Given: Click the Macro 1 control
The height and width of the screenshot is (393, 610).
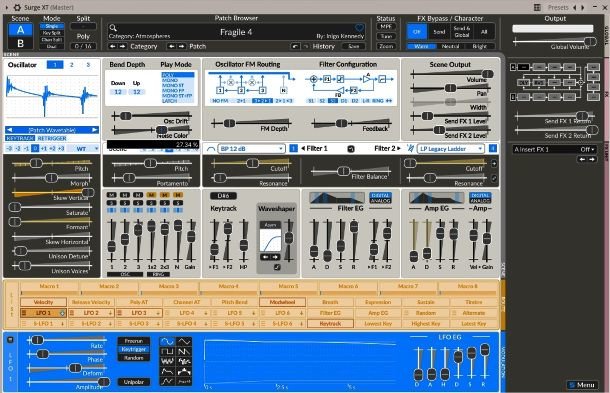Looking at the screenshot, I should pyautogui.click(x=50, y=289).
